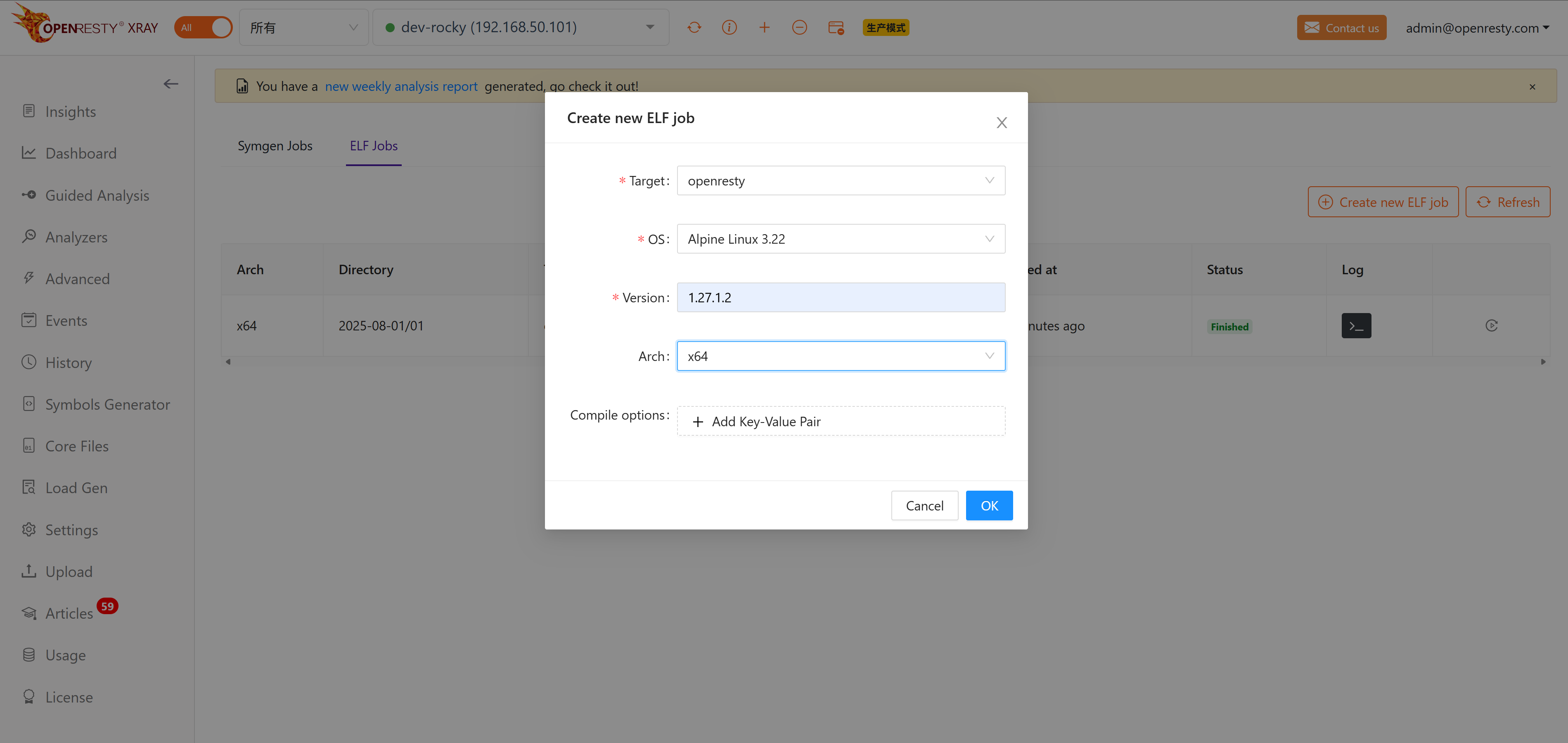Click the 生产模式 badge

tap(886, 27)
